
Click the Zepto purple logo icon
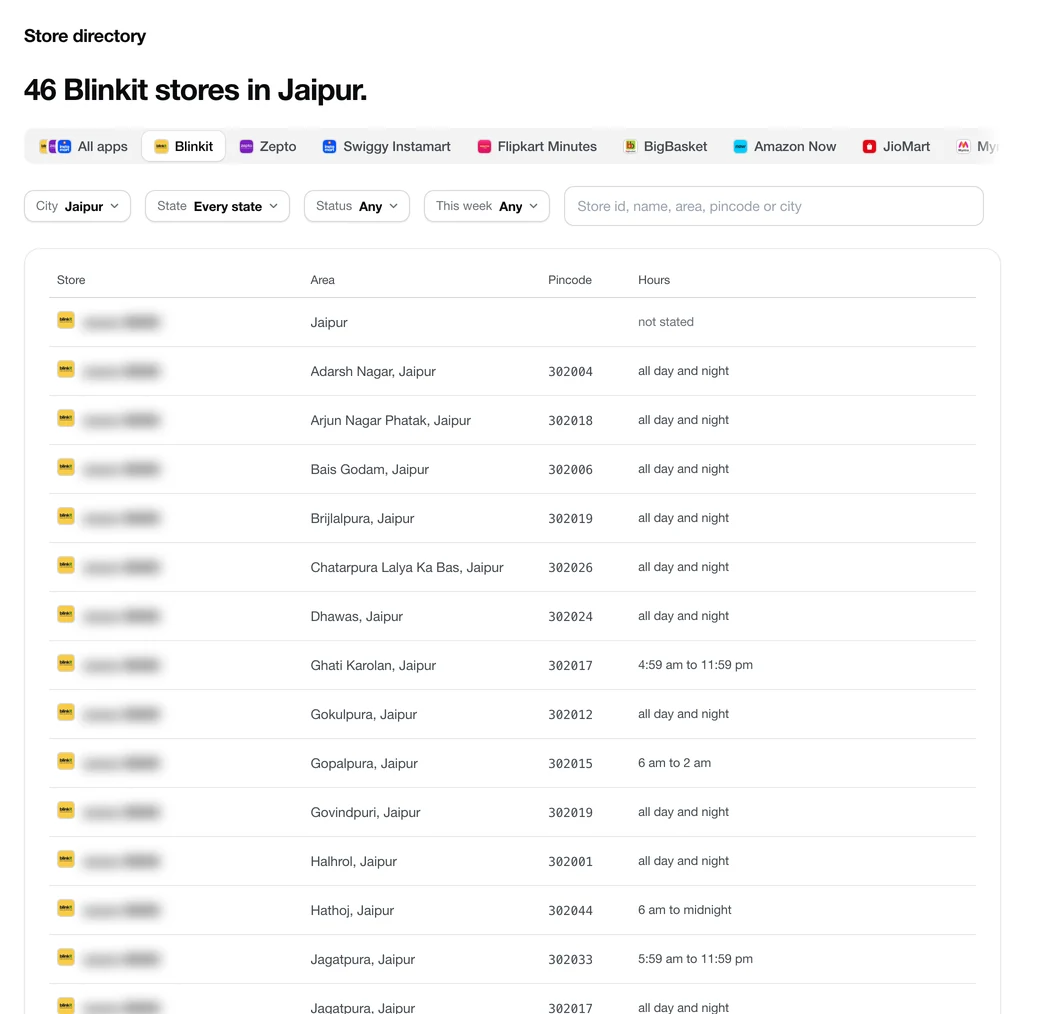tap(246, 147)
